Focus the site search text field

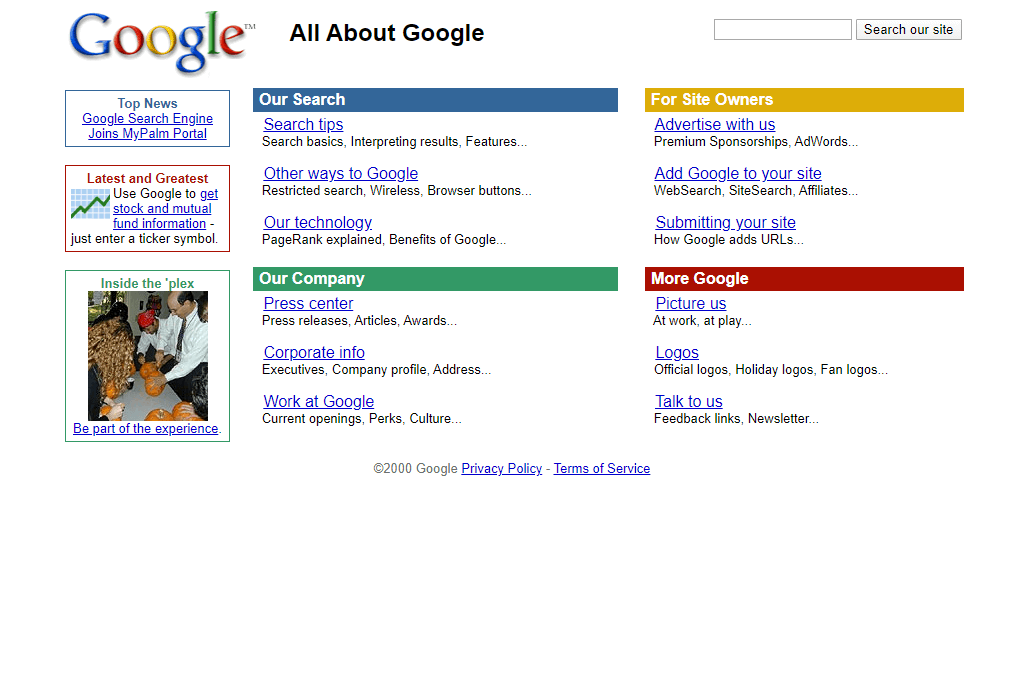point(782,29)
